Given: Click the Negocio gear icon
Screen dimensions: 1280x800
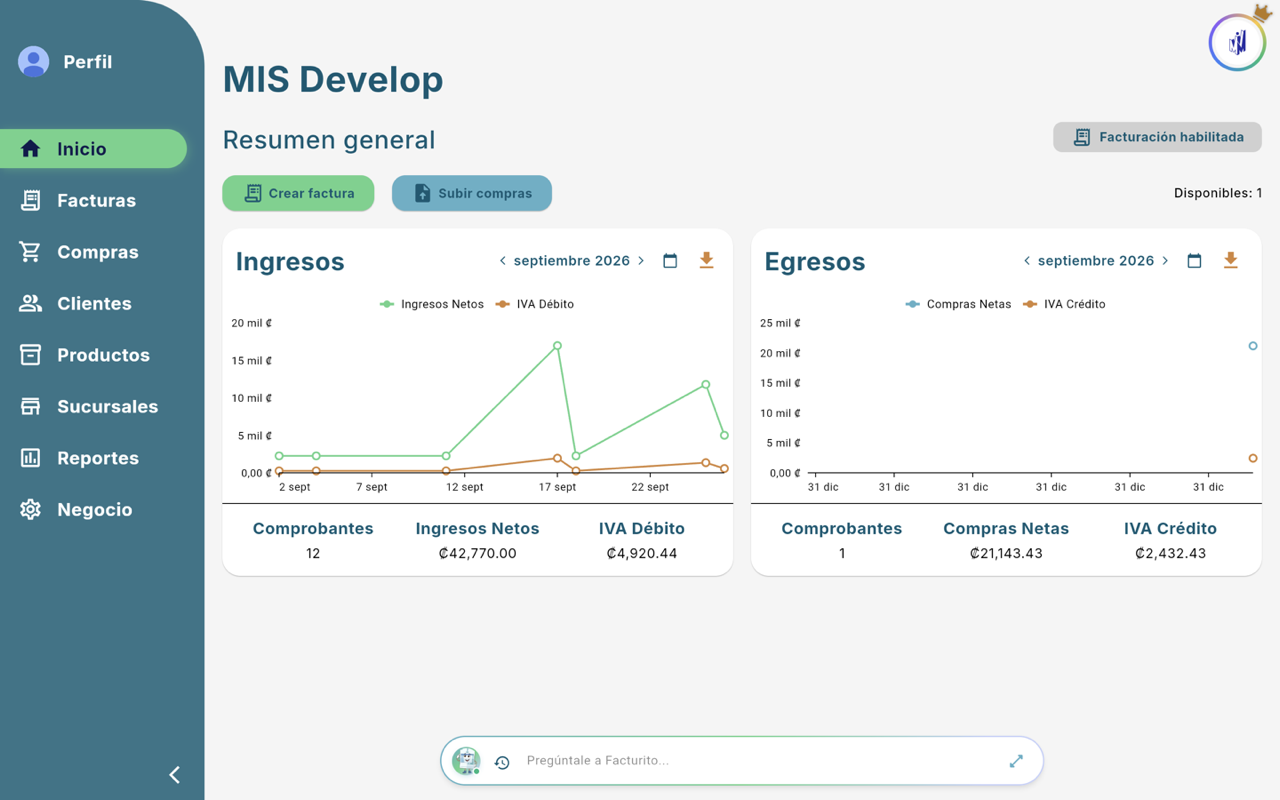Looking at the screenshot, I should pos(30,509).
